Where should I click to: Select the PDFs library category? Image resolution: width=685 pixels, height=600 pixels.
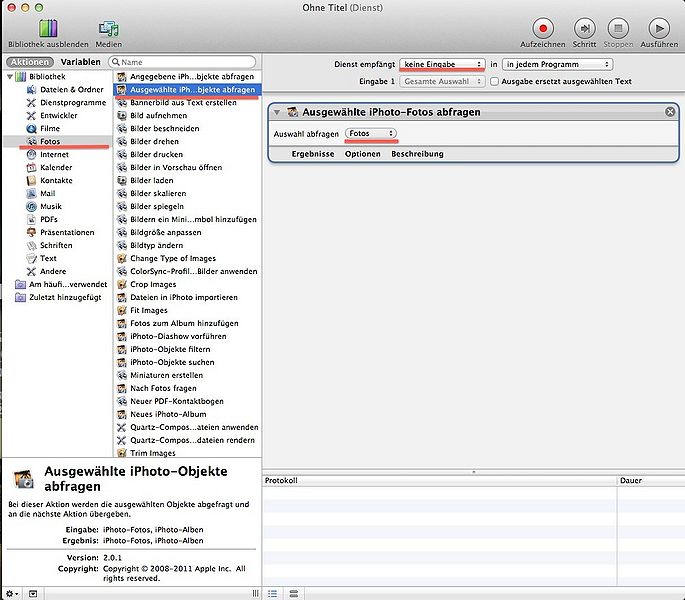coord(48,219)
